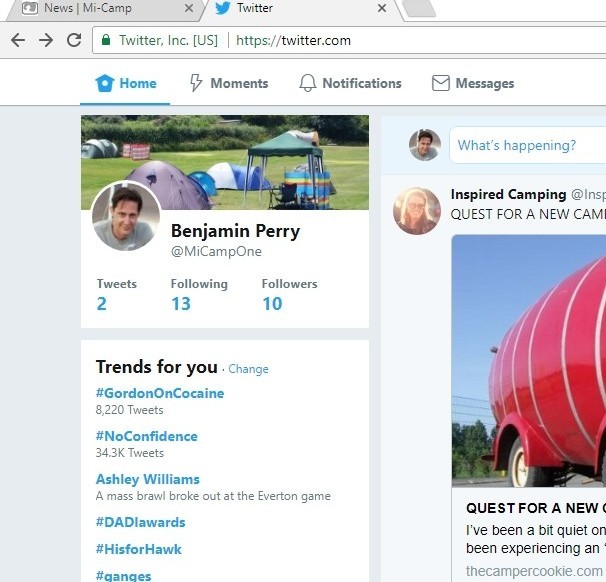Viewport: 606px width, 582px height.
Task: Click in the What's happening tweet box
Action: [525, 145]
